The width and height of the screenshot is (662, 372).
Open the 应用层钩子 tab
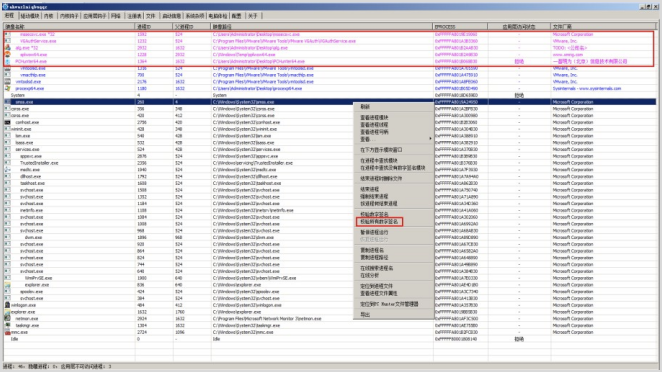(x=95, y=16)
